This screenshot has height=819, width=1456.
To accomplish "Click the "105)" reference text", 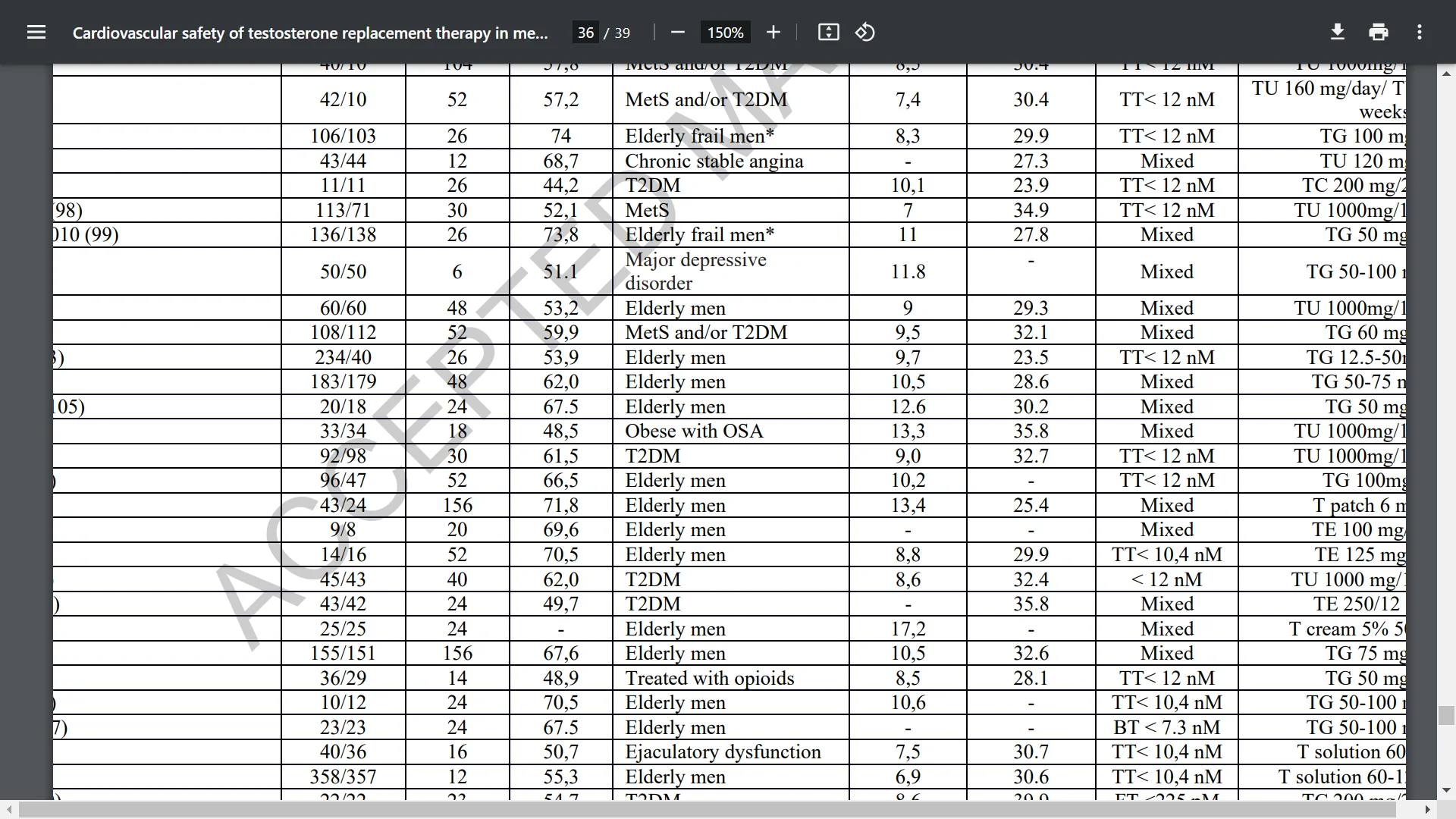I will coord(69,406).
